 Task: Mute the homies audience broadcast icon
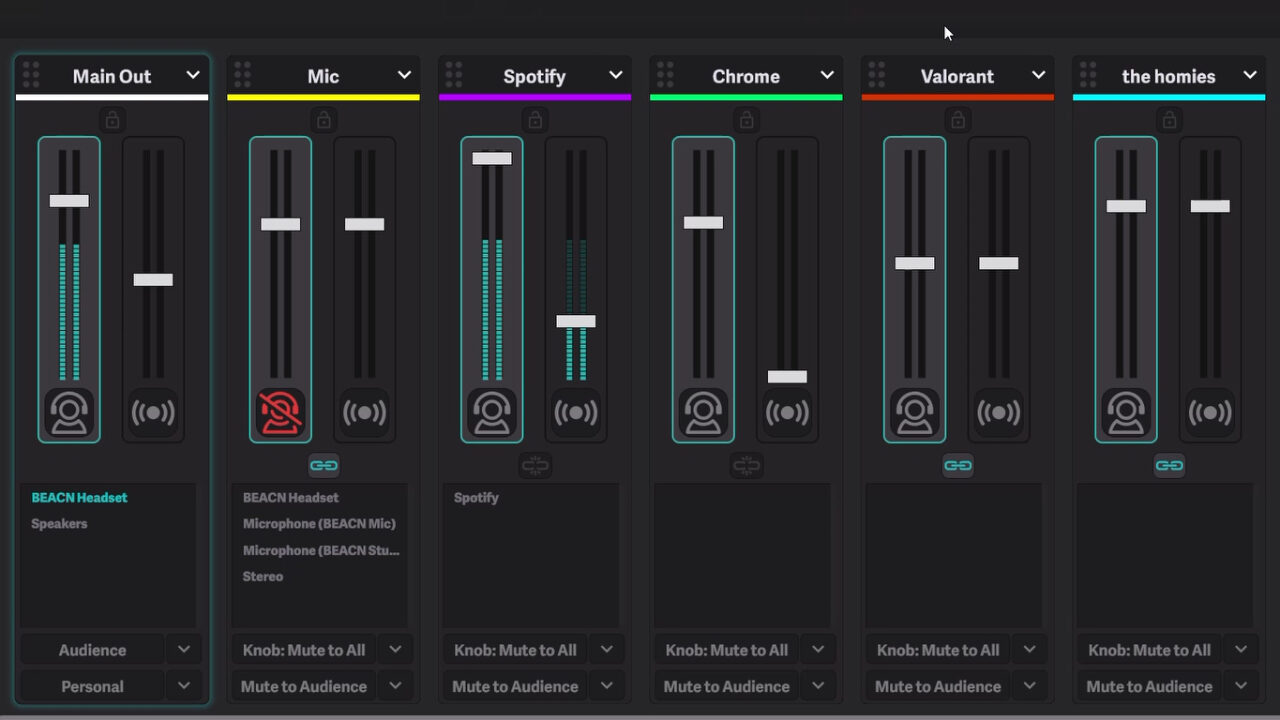pos(1210,412)
